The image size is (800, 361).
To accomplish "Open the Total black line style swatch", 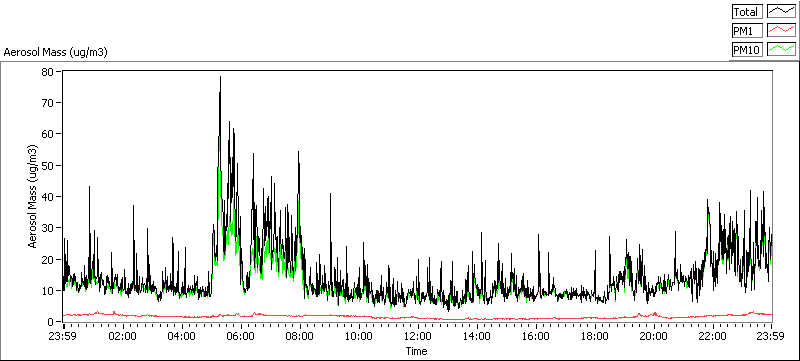I will (x=782, y=11).
